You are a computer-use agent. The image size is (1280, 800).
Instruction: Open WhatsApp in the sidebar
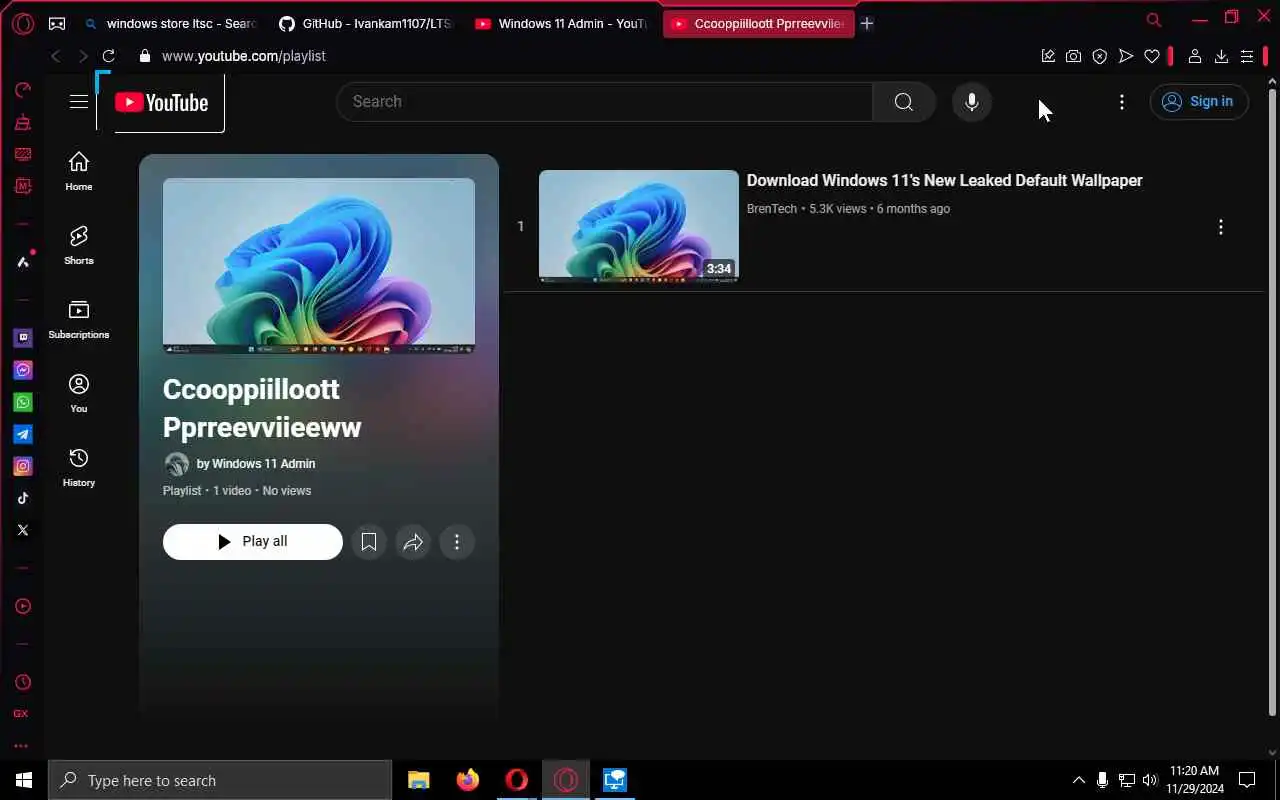click(22, 402)
